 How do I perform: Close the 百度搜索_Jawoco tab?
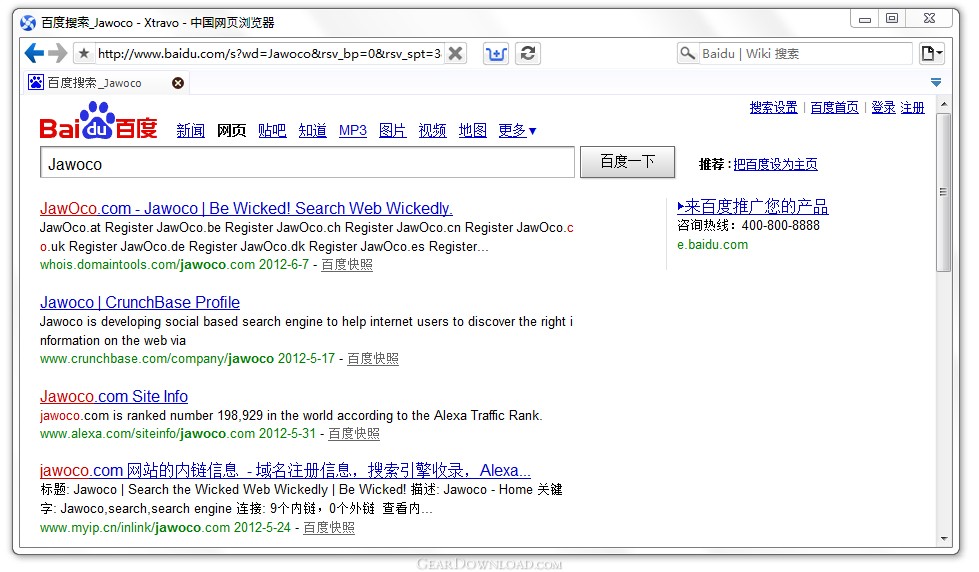pos(178,83)
